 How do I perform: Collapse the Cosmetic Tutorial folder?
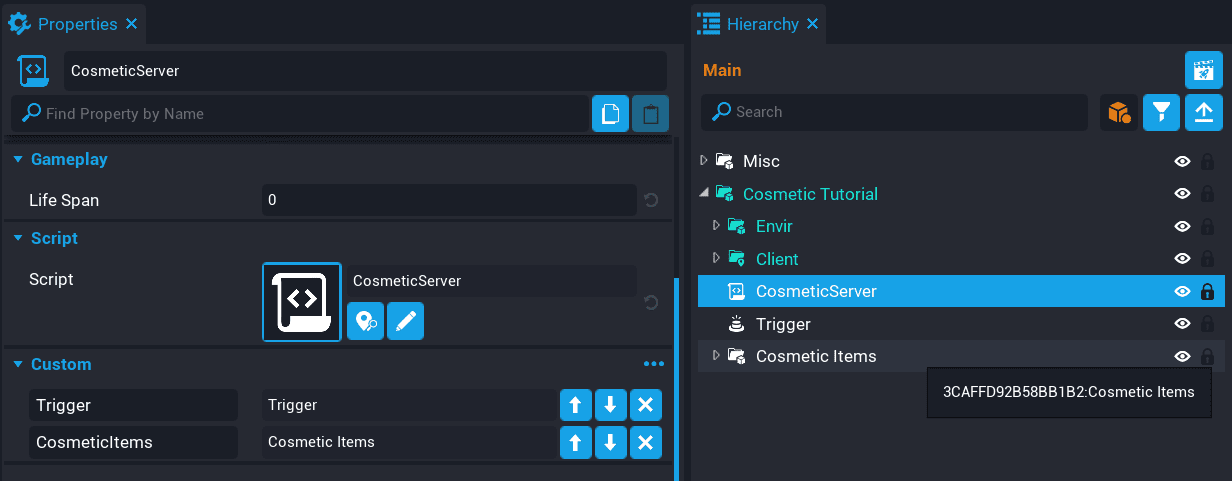tap(704, 193)
